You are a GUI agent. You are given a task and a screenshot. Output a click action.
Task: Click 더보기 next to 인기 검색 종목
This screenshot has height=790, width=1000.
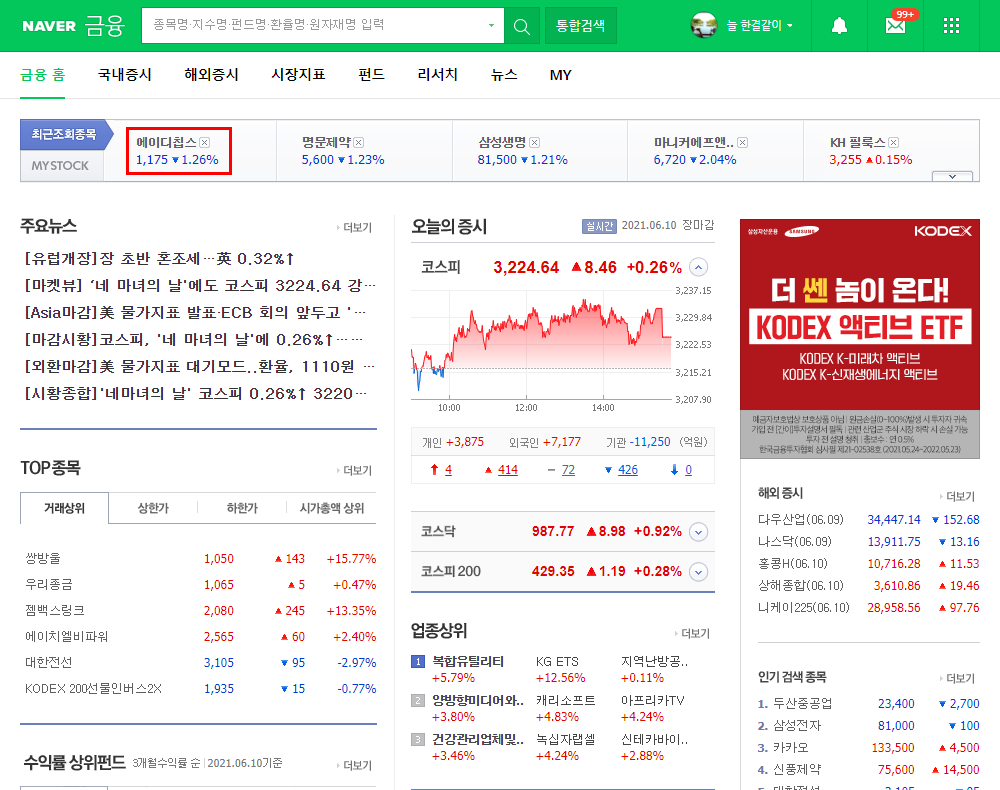click(958, 678)
